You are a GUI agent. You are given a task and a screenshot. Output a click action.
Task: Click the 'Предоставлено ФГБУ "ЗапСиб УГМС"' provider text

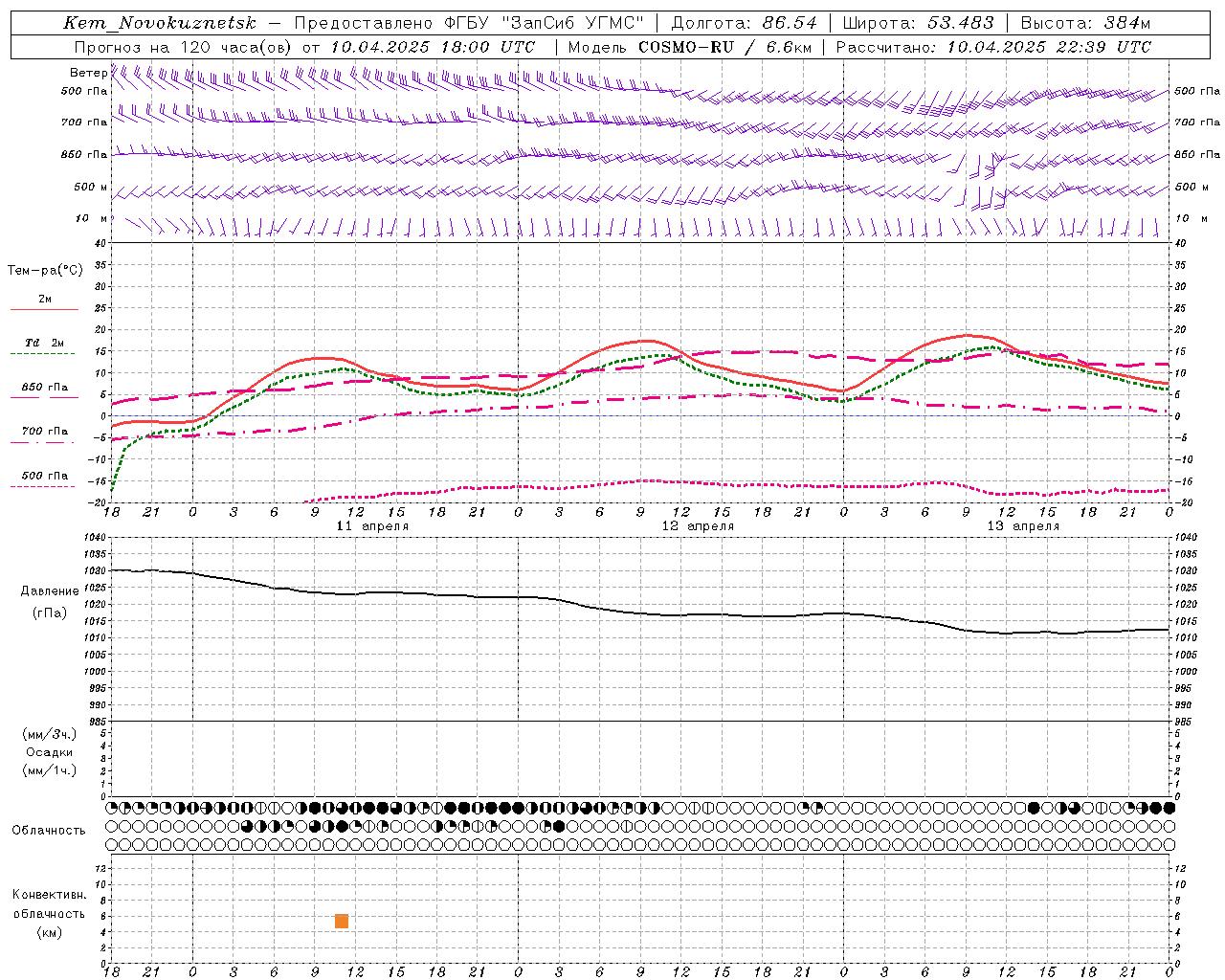click(x=469, y=23)
